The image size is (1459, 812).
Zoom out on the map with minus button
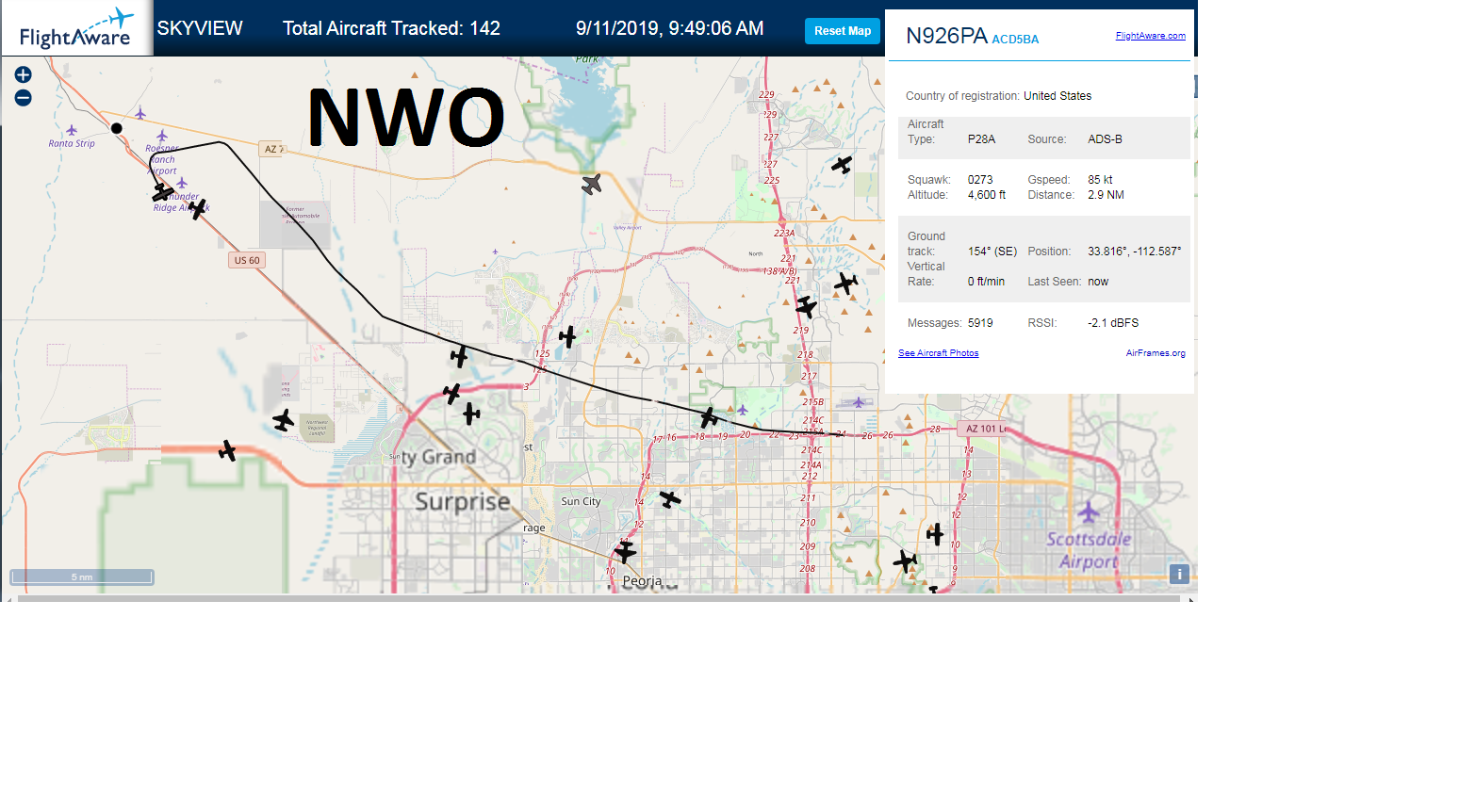pos(24,98)
